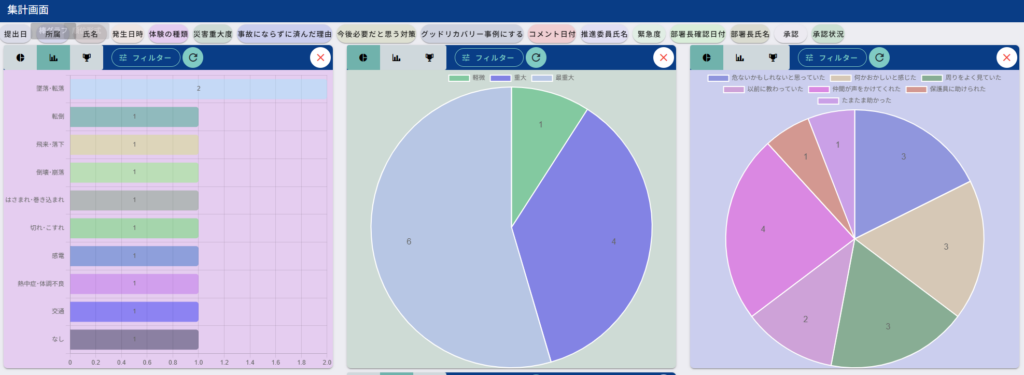Select the 体験の種類 field chip
The width and height of the screenshot is (1024, 375).
coord(168,34)
